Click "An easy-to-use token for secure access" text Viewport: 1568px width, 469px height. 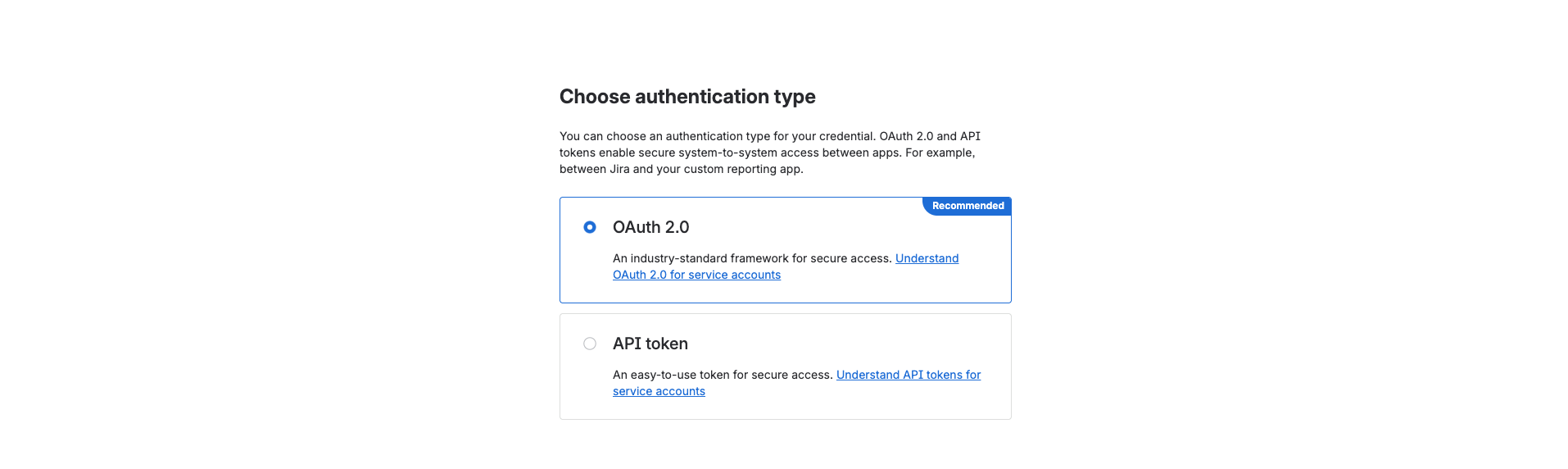pyautogui.click(x=723, y=375)
